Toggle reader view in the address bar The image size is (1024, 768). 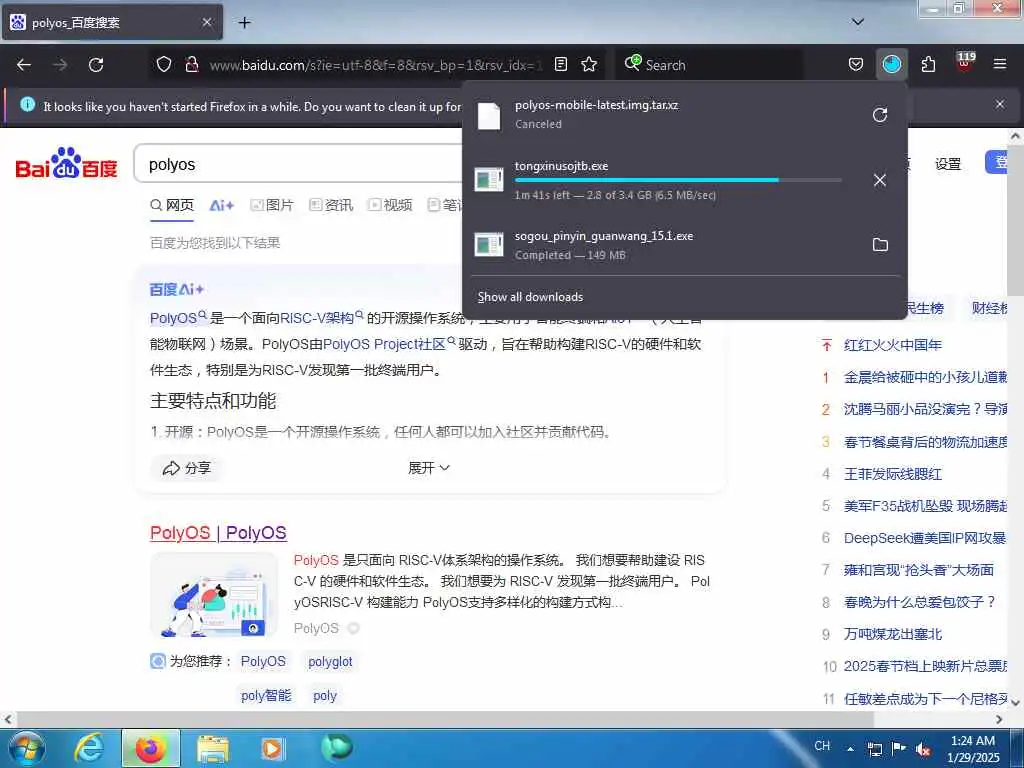[x=561, y=64]
